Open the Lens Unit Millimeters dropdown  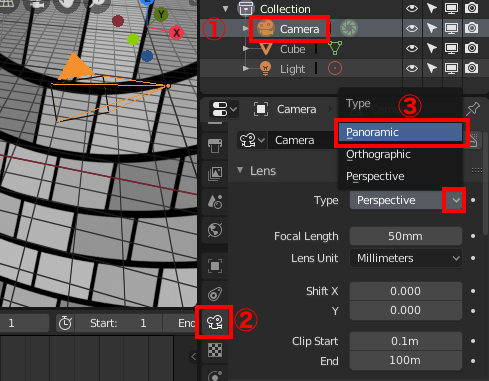[406, 258]
